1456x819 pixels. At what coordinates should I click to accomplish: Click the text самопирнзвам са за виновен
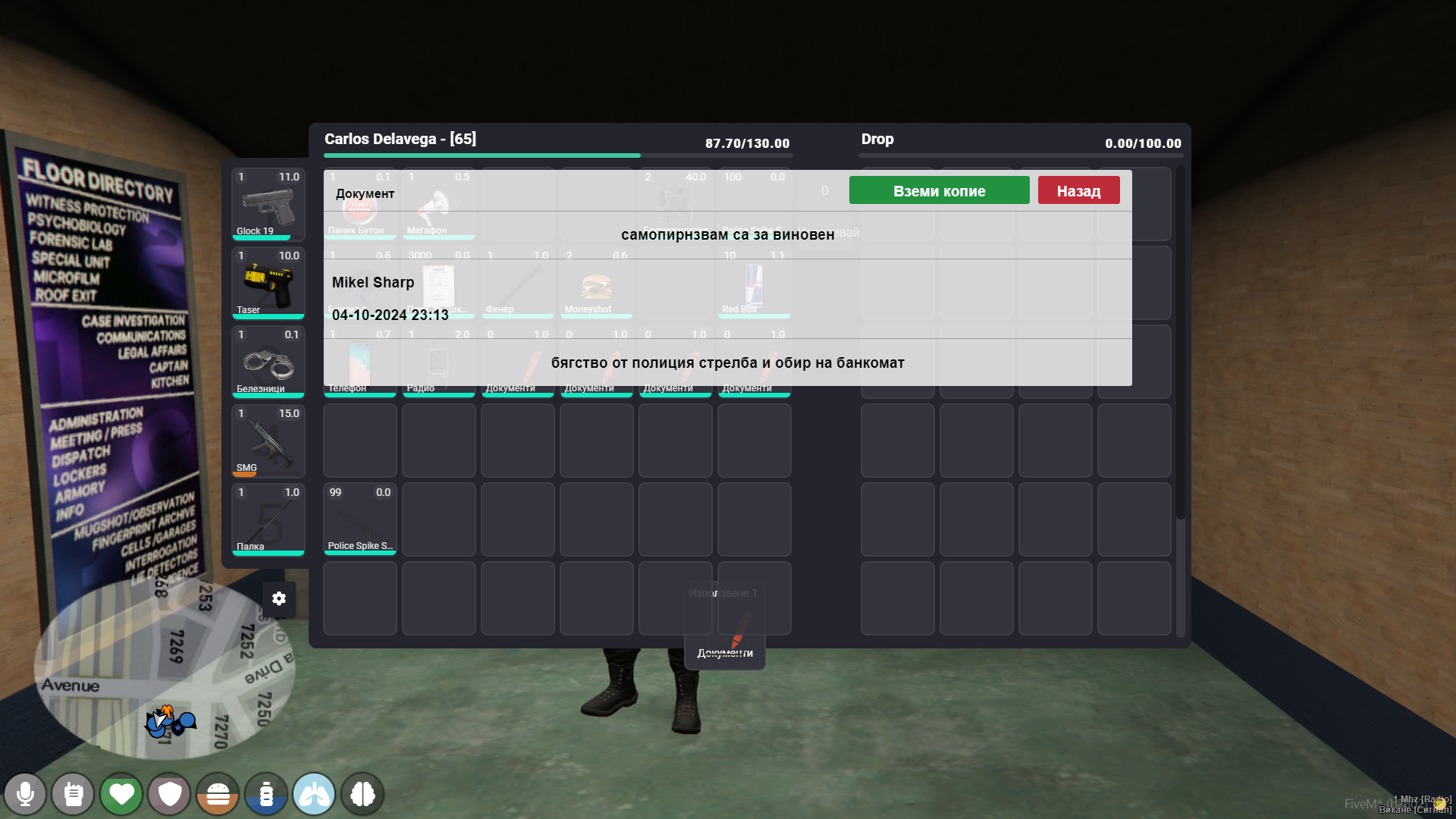728,235
